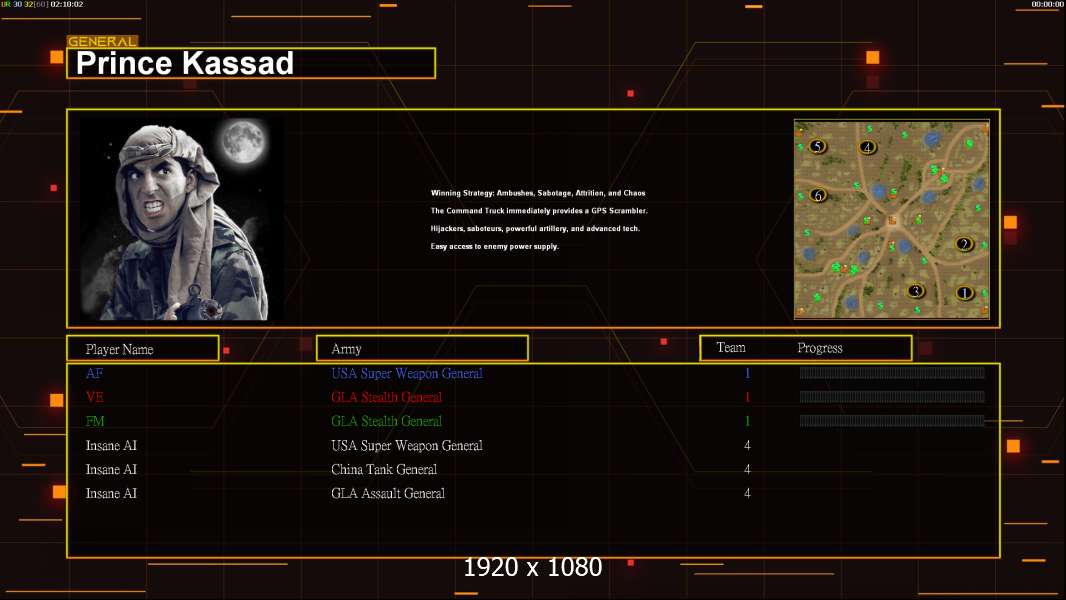
Task: Click red GLA Stealth General army text
Action: [386, 397]
